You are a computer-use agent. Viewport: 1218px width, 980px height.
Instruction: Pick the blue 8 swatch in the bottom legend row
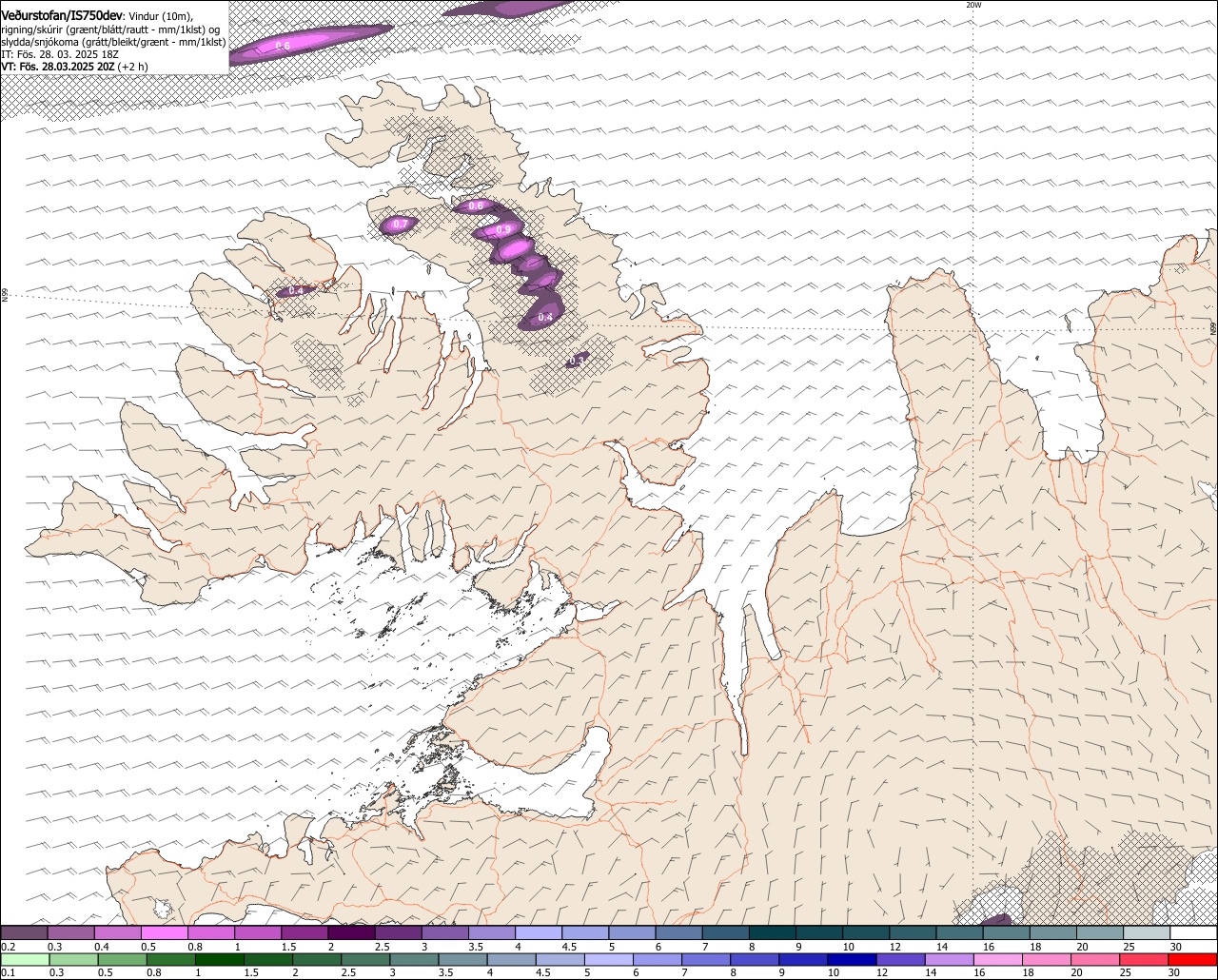coord(755,959)
